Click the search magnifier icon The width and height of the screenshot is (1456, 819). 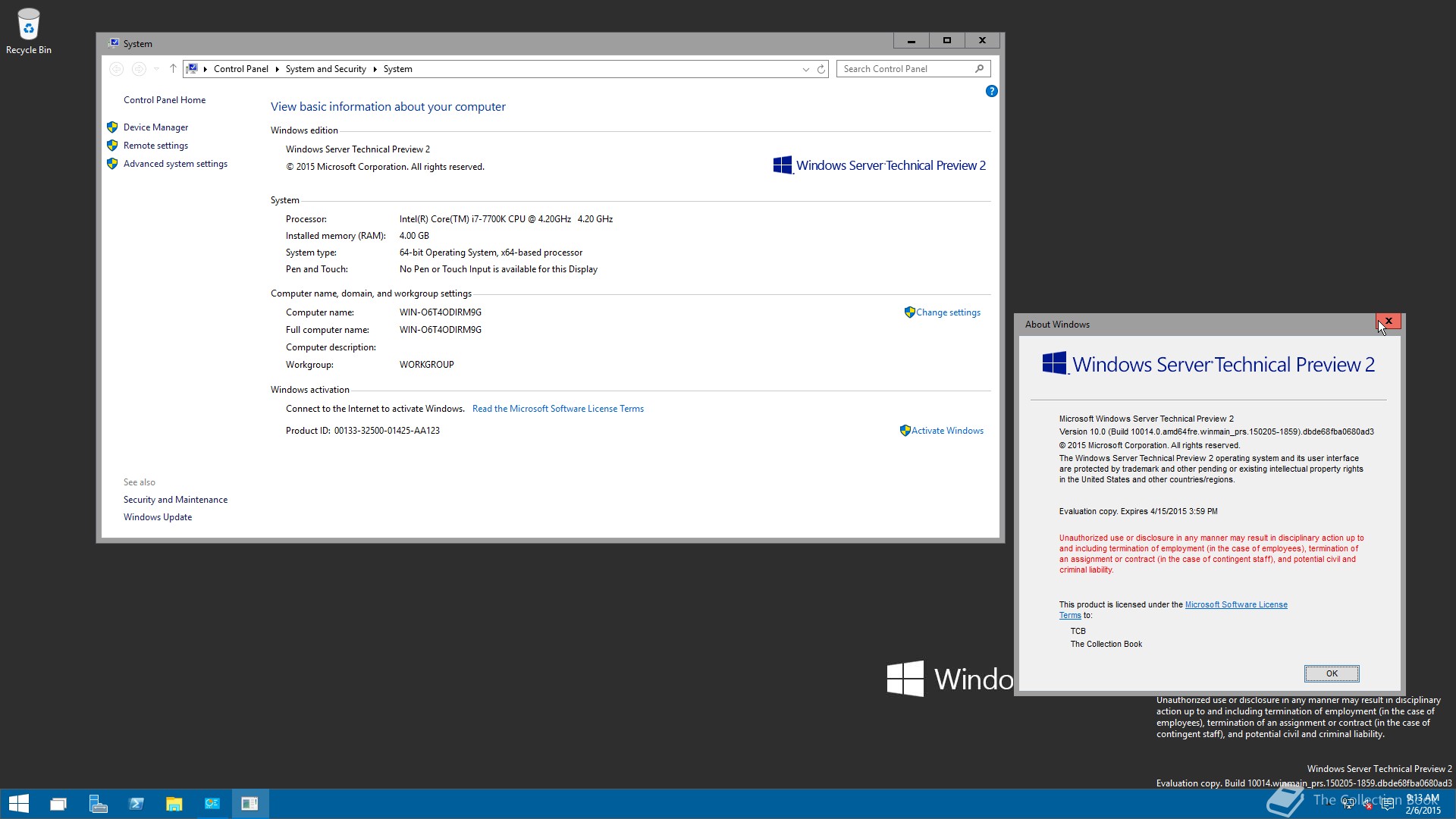979,68
